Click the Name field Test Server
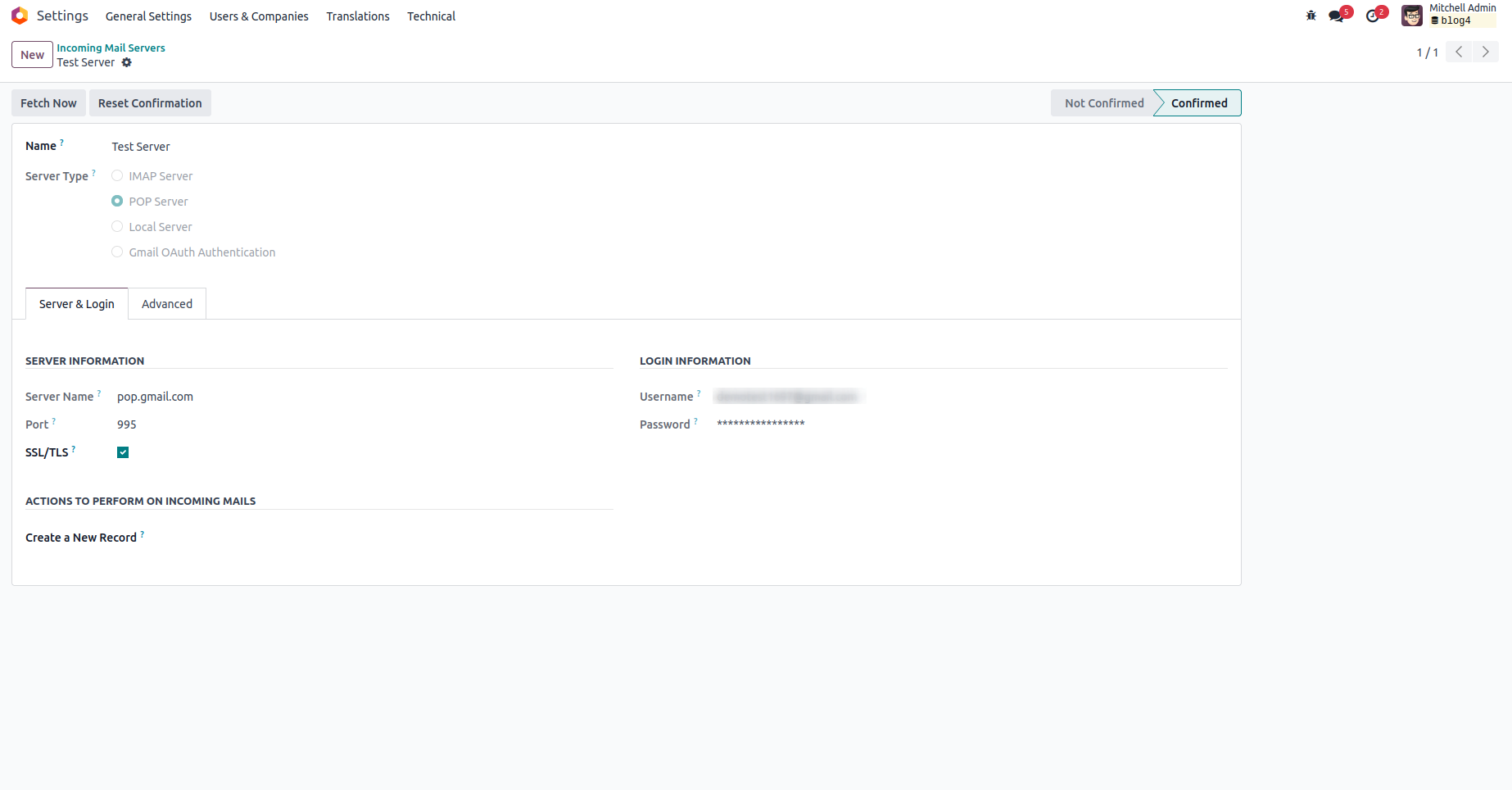The width and height of the screenshot is (1512, 790). click(x=141, y=147)
